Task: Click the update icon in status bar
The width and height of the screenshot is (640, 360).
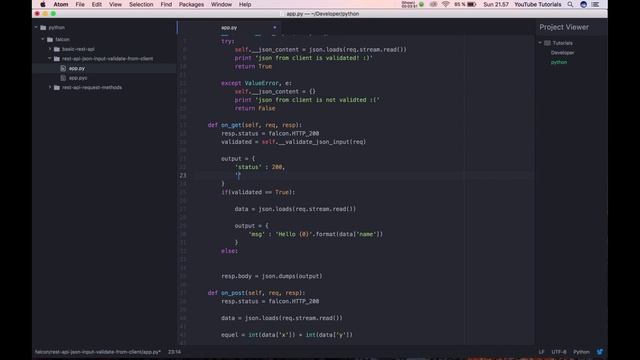Action: point(600,351)
